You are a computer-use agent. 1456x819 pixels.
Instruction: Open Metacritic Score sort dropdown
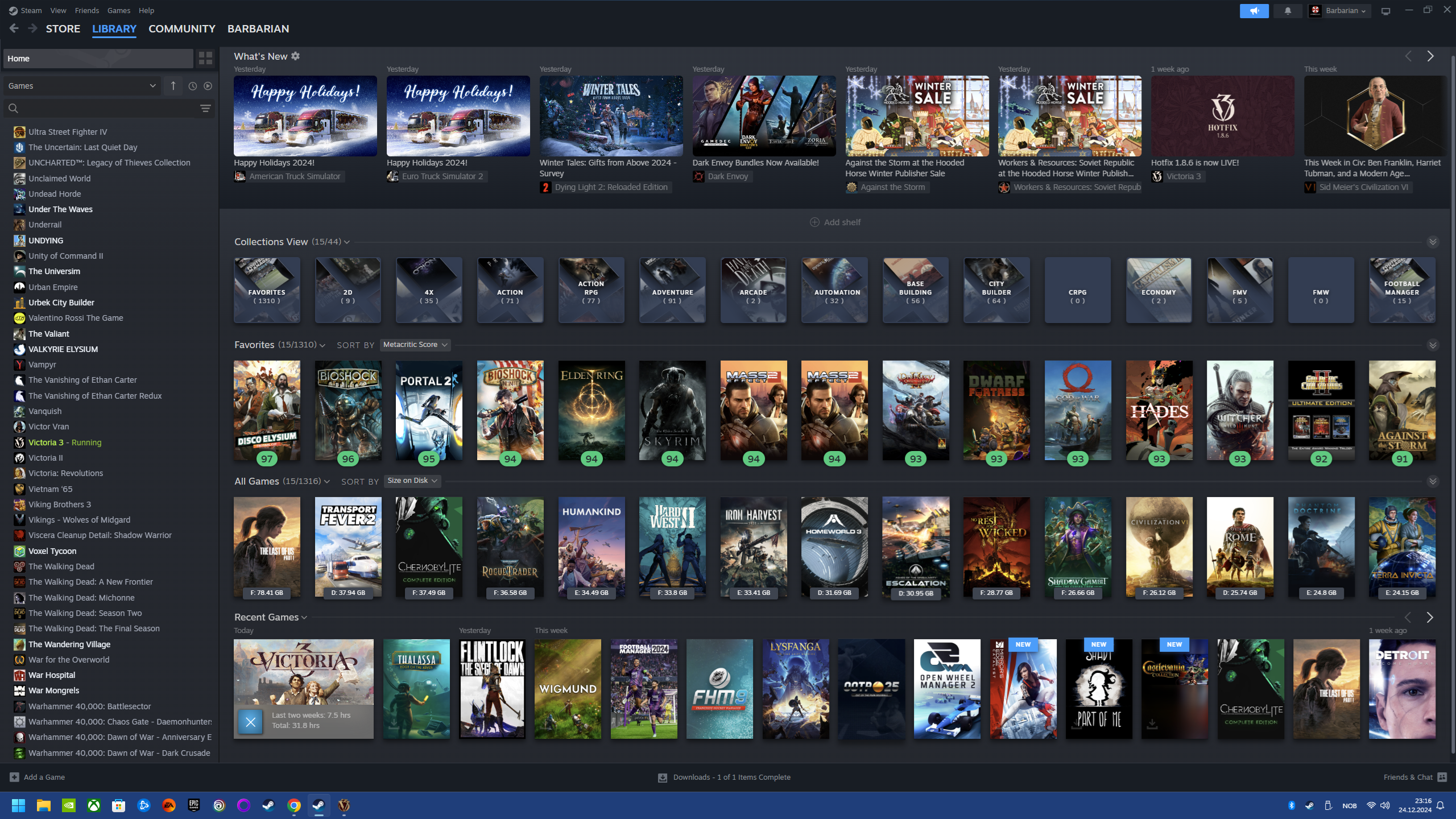415,345
